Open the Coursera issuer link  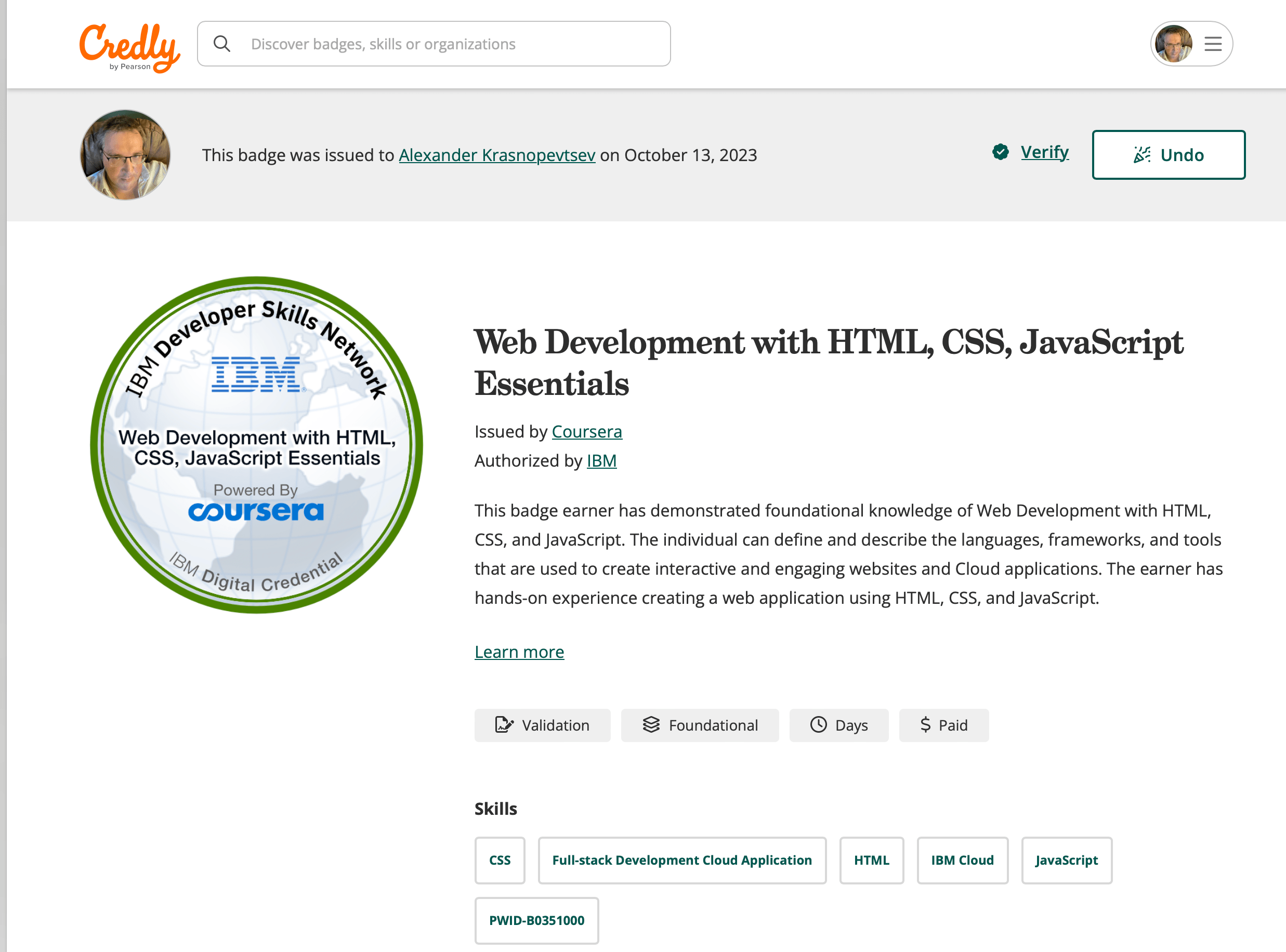(587, 432)
